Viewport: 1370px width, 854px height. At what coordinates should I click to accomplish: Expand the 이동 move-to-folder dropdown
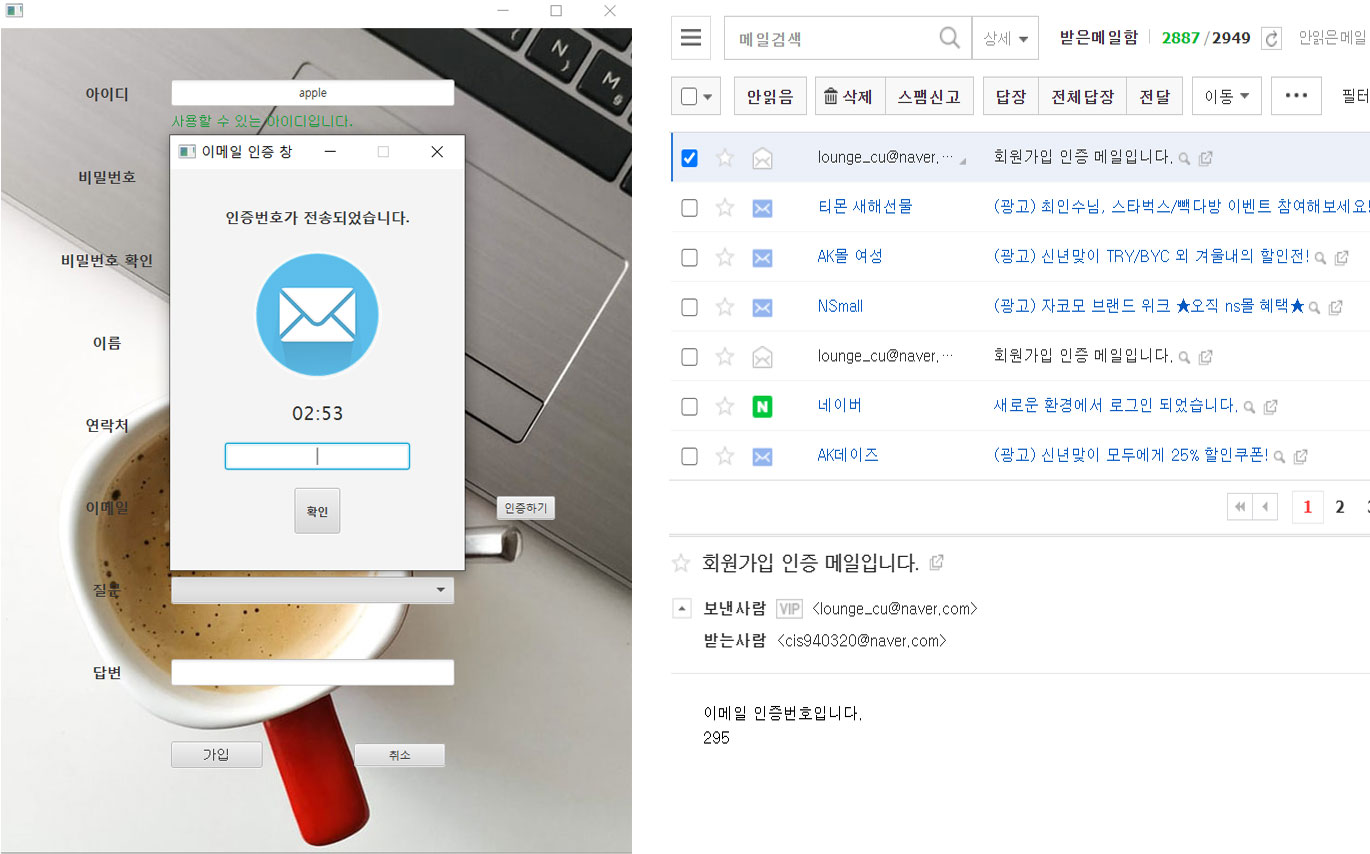[x=1226, y=95]
